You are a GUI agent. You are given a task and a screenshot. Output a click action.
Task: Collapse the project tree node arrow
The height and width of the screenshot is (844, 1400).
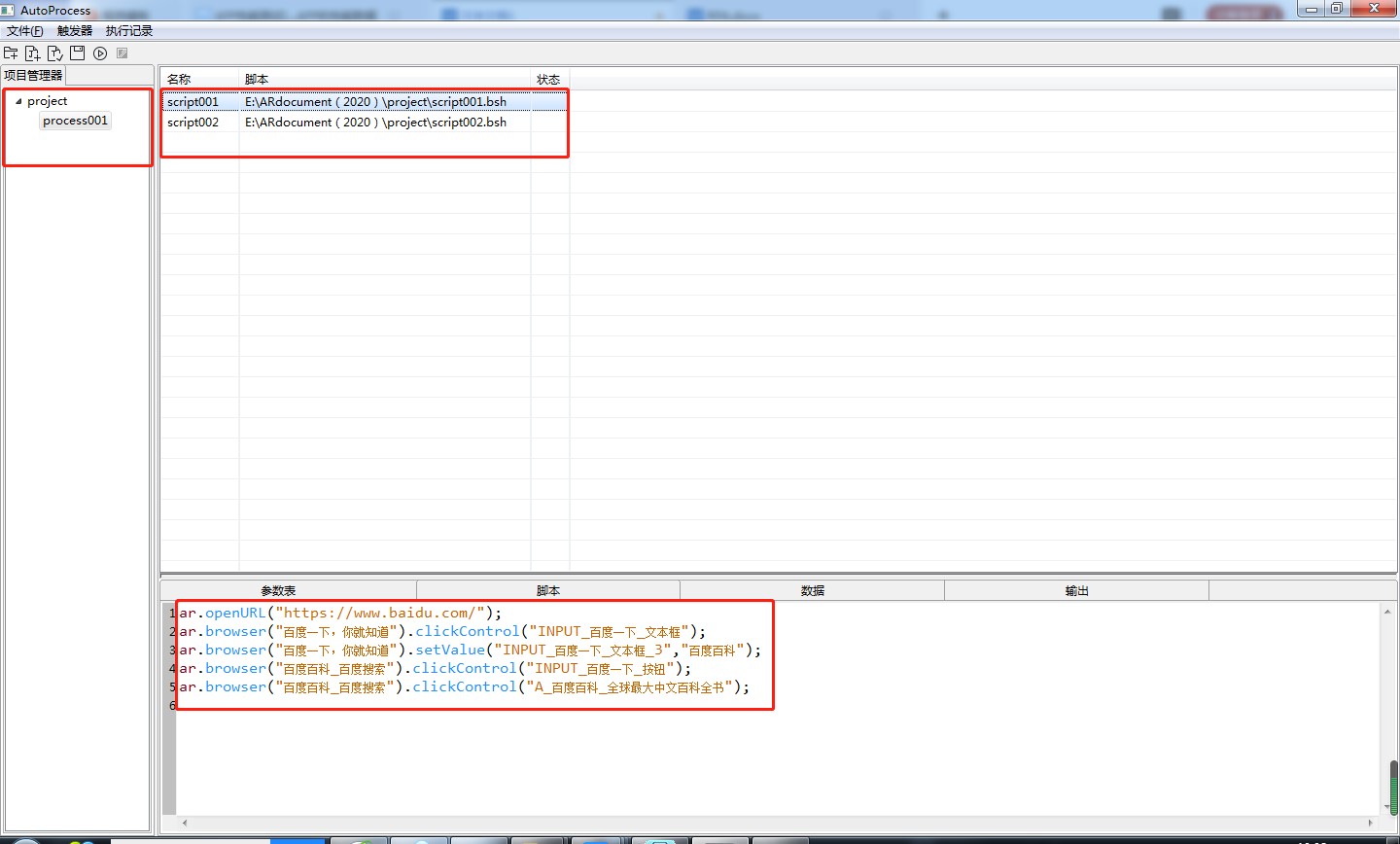[18, 101]
